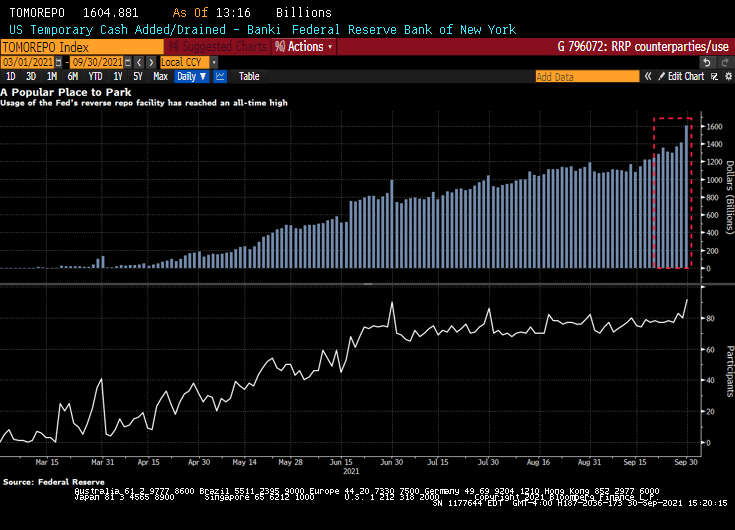Select the YTD time range
Screen dimensions: 735x530
coord(95,76)
